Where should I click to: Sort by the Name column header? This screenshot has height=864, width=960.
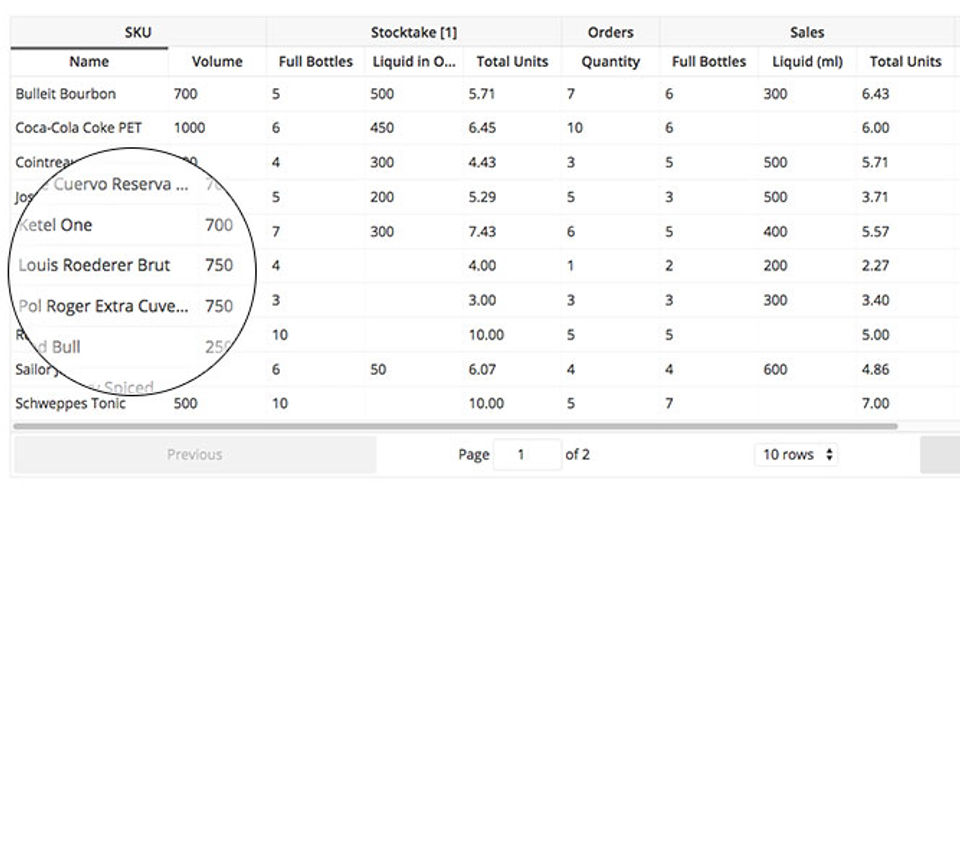click(x=89, y=61)
